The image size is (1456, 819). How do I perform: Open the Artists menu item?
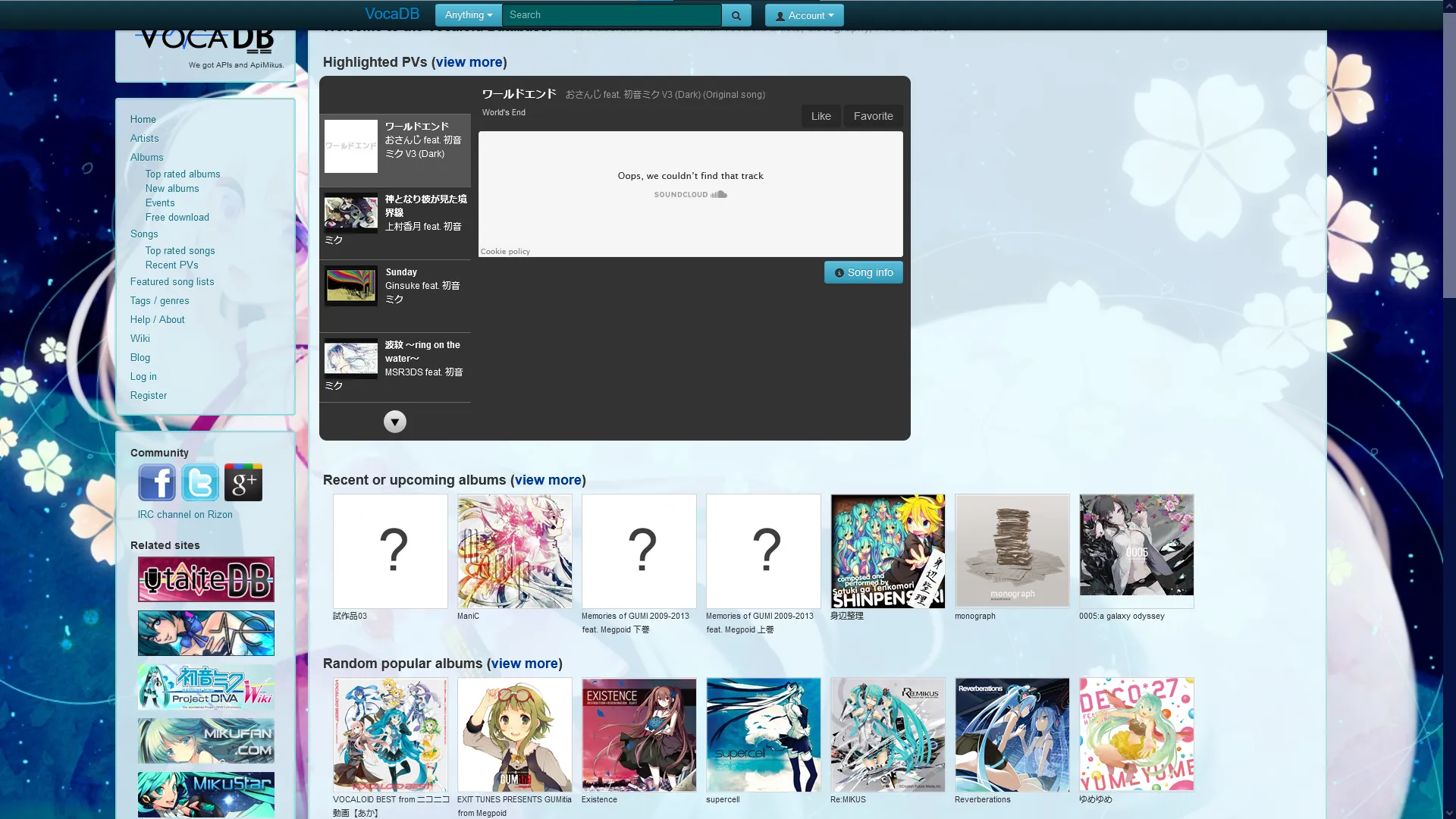tap(144, 138)
